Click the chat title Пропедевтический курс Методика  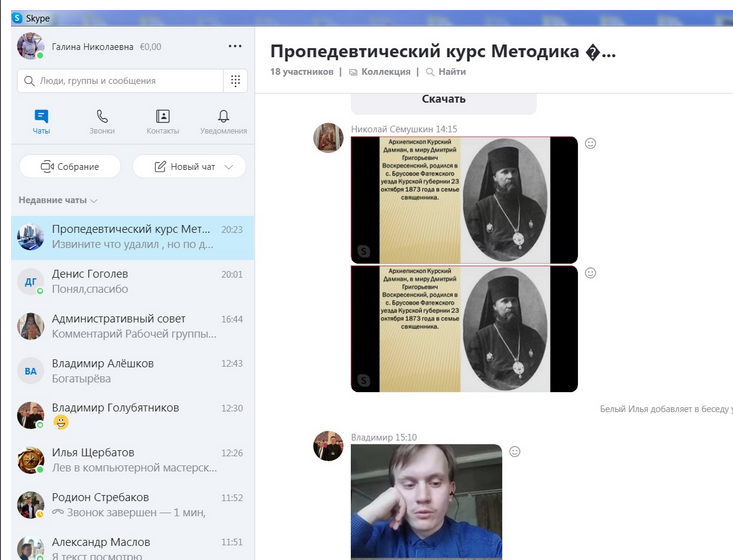443,51
